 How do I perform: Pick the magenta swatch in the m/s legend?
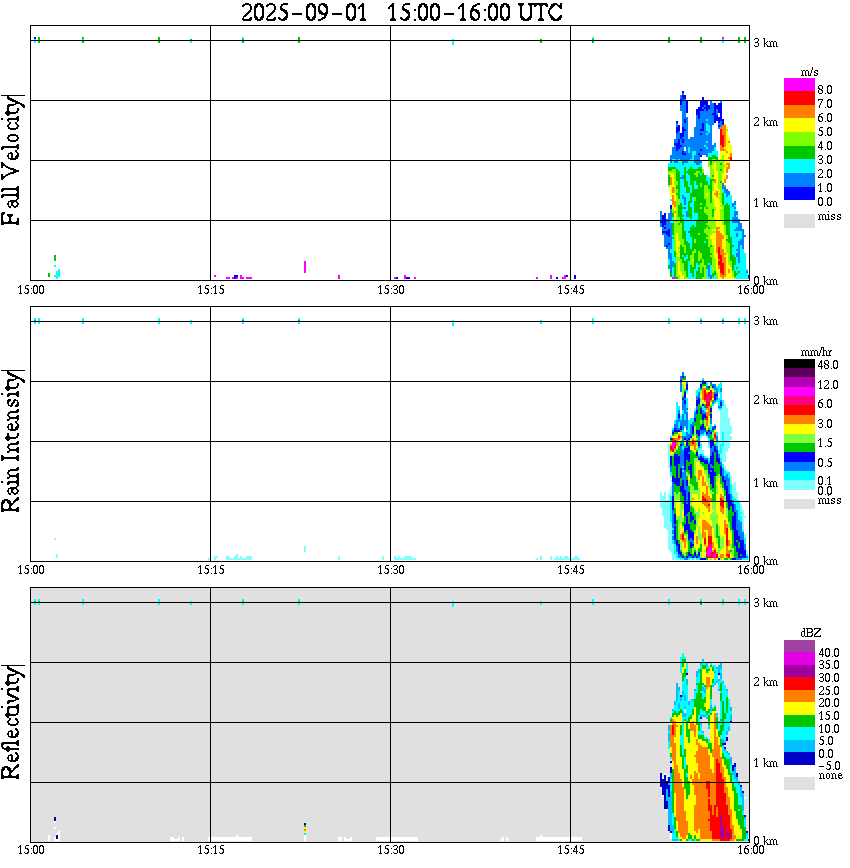(x=799, y=85)
